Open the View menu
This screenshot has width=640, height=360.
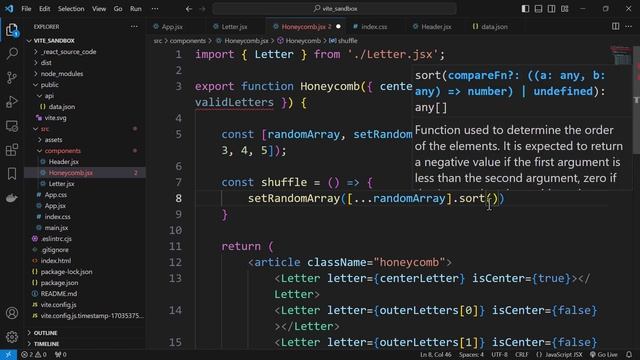pos(99,9)
